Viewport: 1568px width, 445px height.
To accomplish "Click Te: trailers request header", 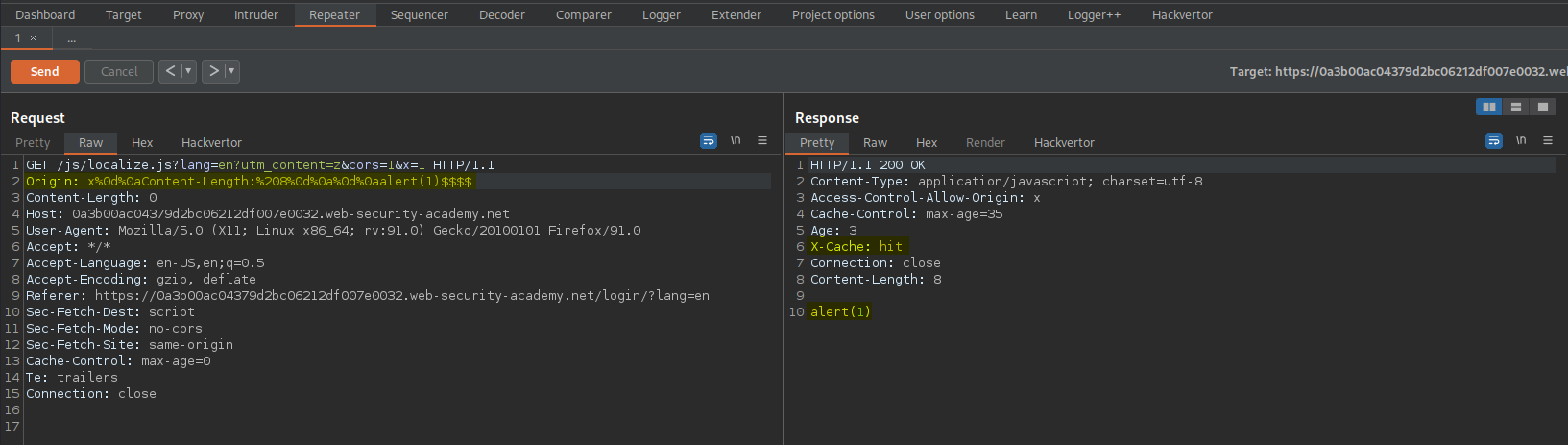I will [72, 377].
